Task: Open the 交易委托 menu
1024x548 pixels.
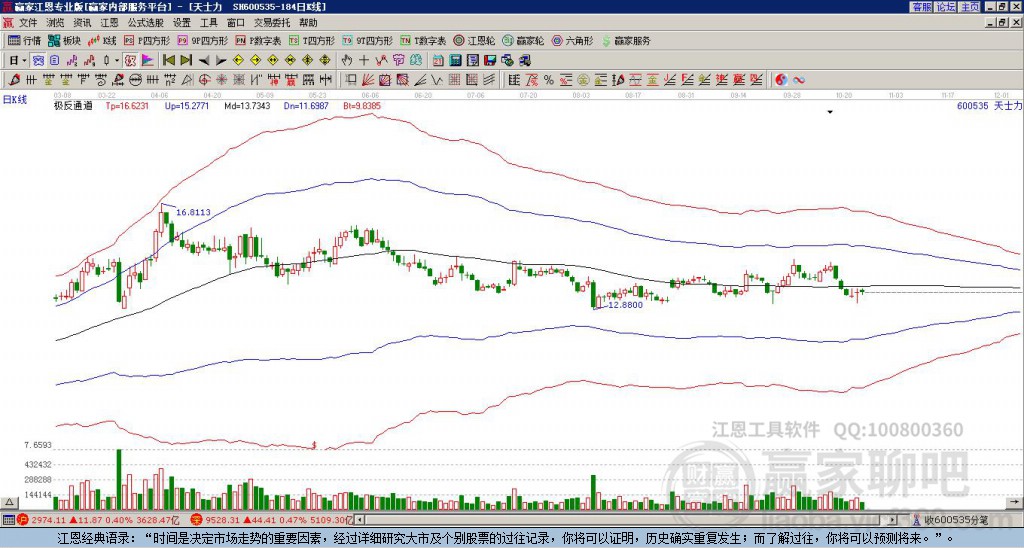Action: click(272, 23)
